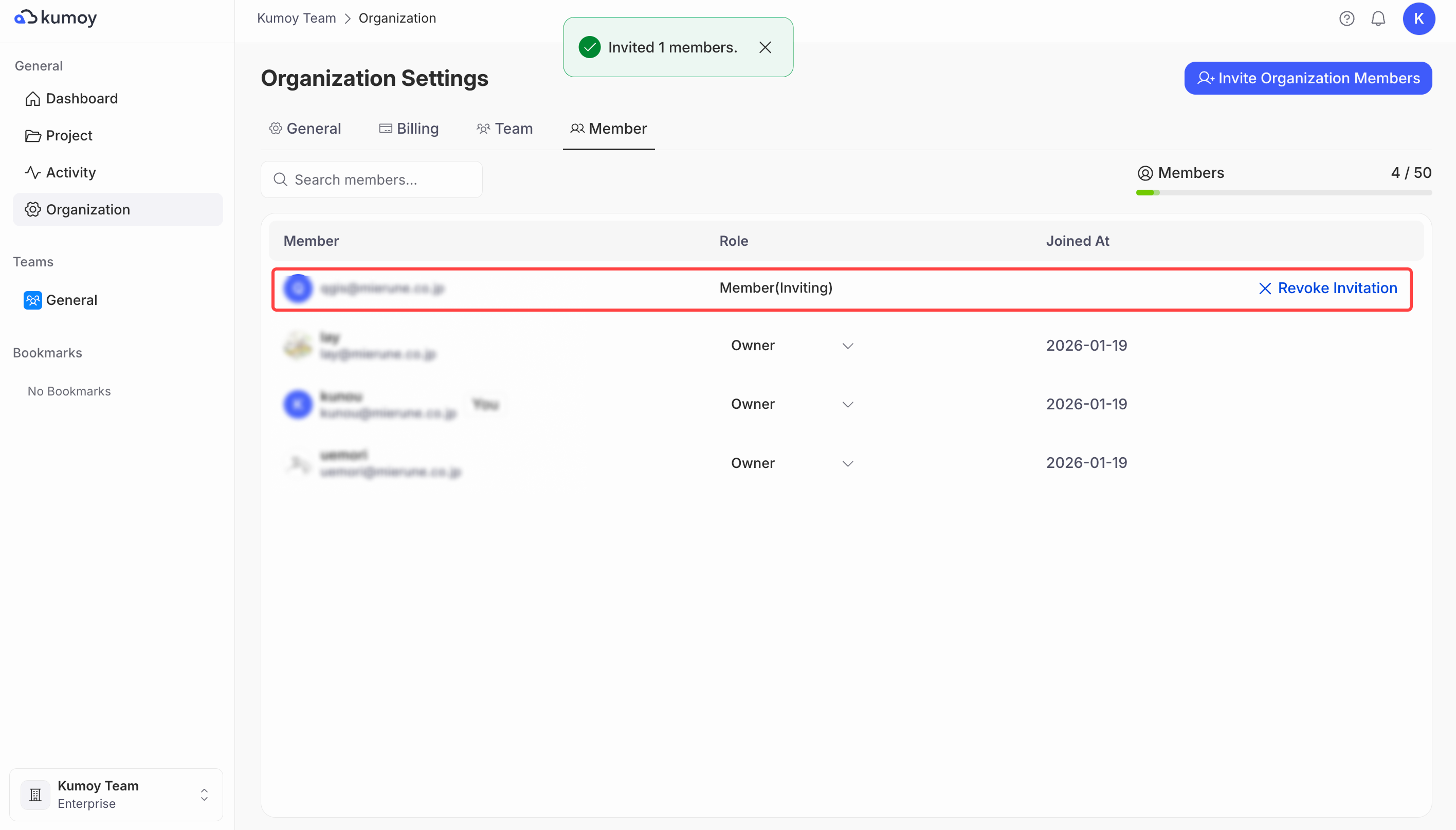
Task: Dismiss the Invited 1 members toast
Action: point(765,47)
